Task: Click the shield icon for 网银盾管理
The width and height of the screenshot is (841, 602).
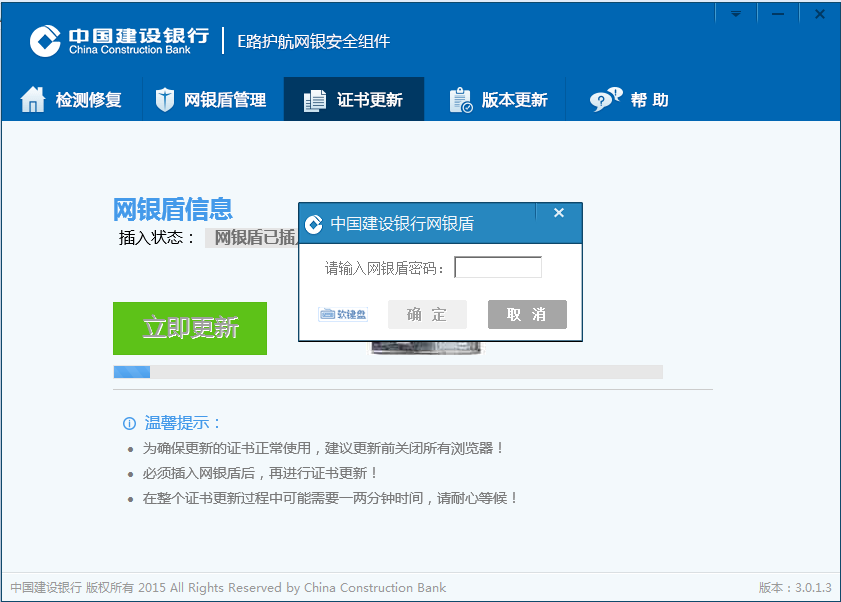Action: [x=165, y=100]
